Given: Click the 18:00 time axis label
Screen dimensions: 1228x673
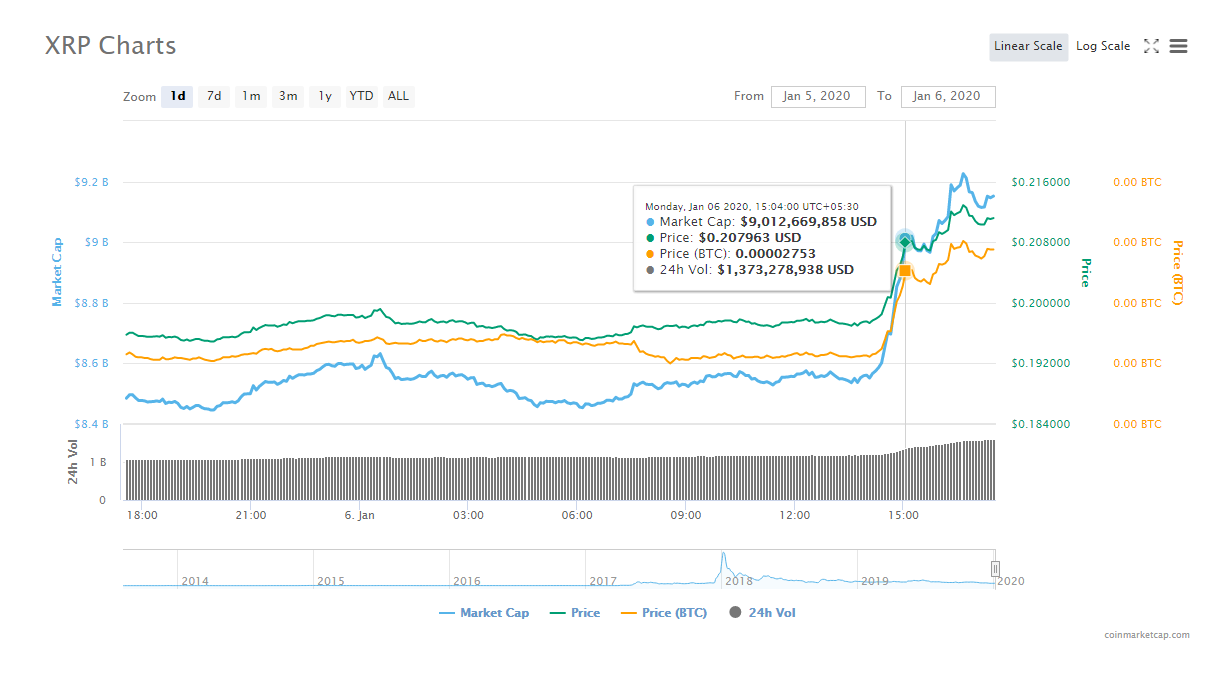Looking at the screenshot, I should pyautogui.click(x=142, y=516).
